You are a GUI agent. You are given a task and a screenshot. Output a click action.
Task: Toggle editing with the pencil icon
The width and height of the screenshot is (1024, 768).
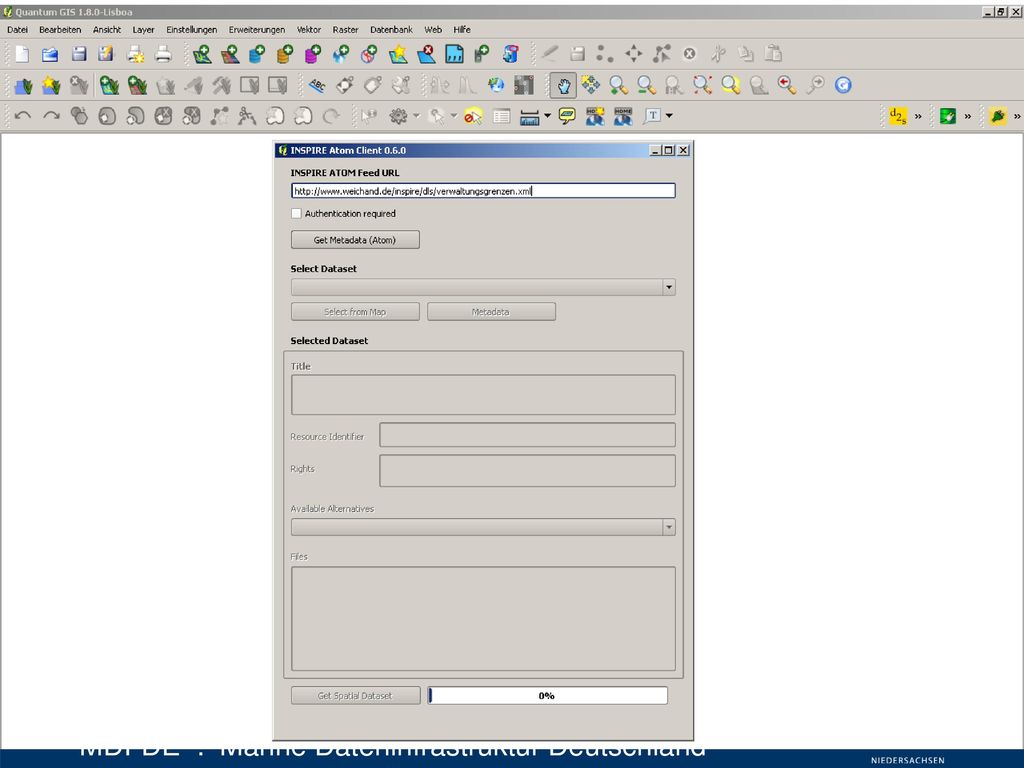tap(550, 54)
